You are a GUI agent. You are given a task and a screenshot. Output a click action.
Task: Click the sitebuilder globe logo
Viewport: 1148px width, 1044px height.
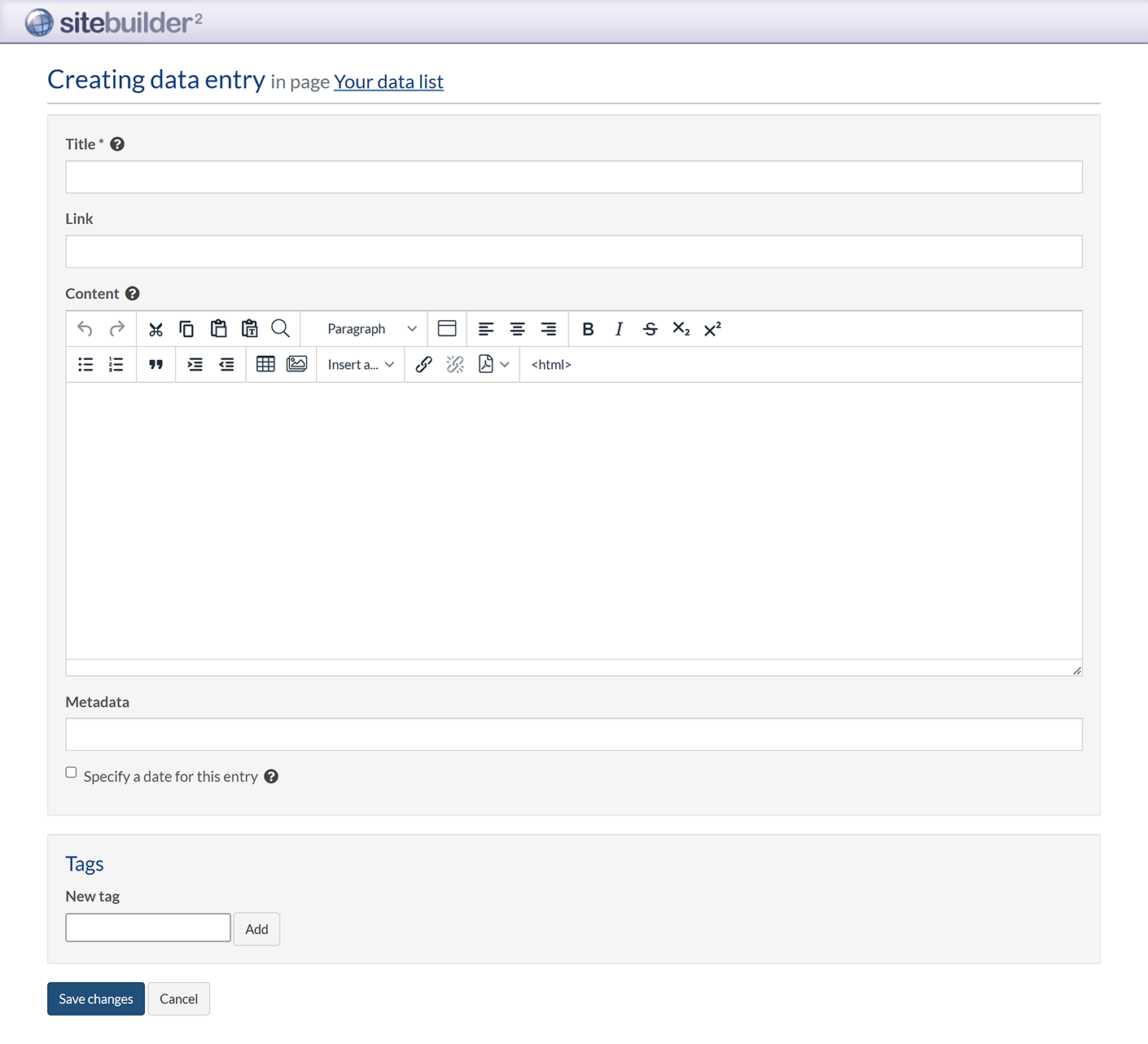(x=39, y=23)
